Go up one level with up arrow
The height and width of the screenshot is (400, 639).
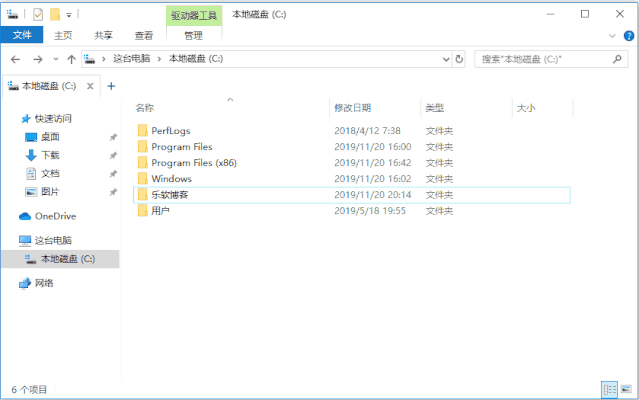(x=71, y=59)
